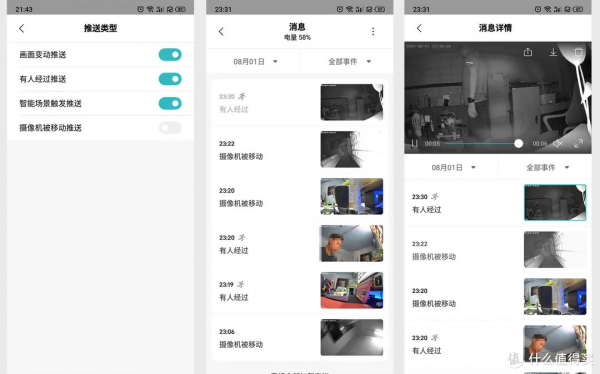Tap the delete trash icon on the video
600x374 pixels.
pyautogui.click(x=579, y=52)
